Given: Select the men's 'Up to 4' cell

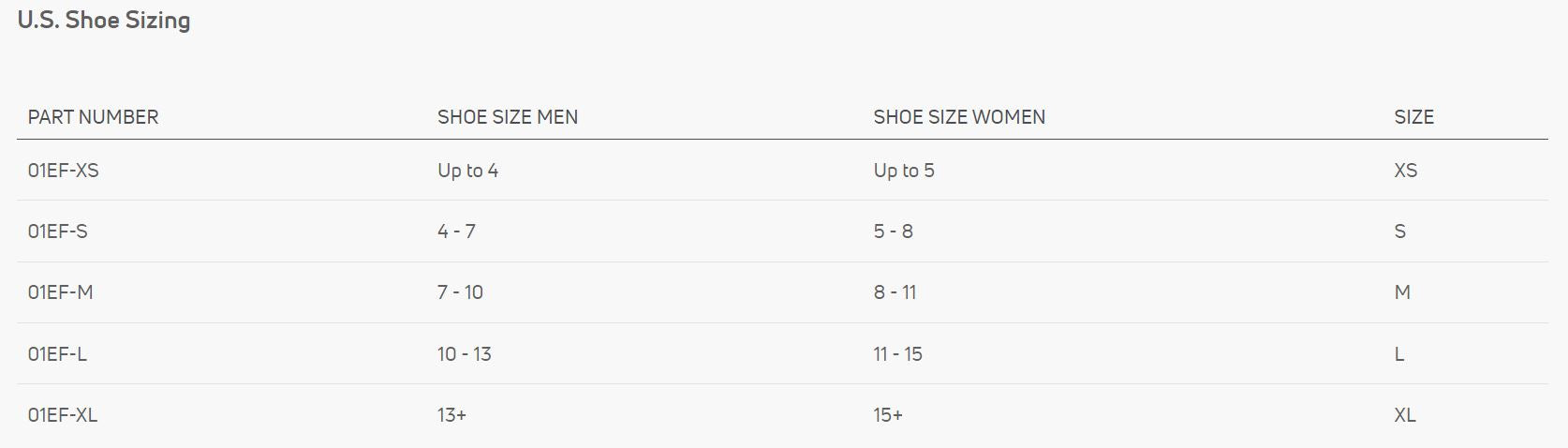Looking at the screenshot, I should click(x=467, y=171).
